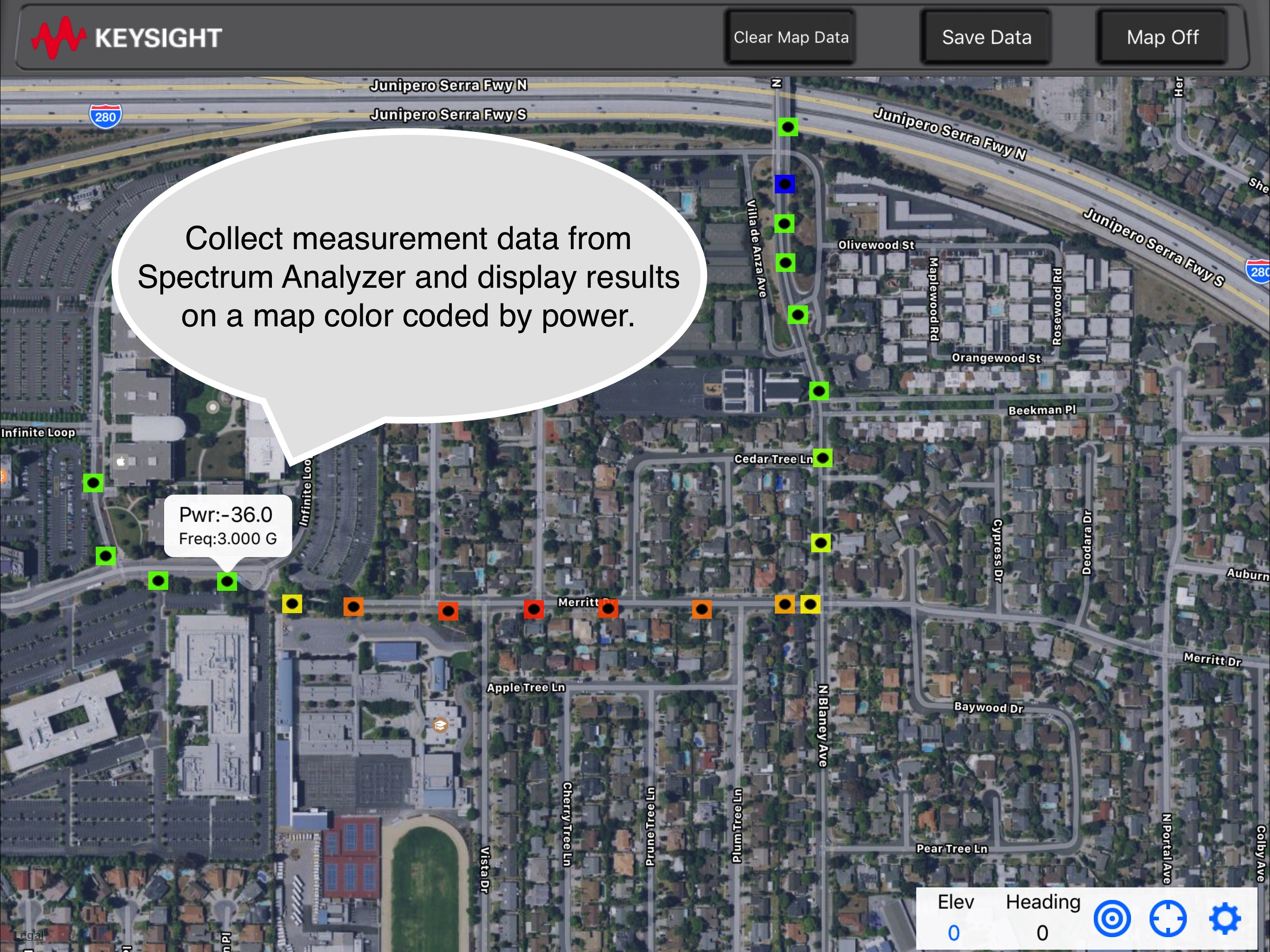The image size is (1270, 952).
Task: Tap the Infinite Loop label at left edge
Action: (x=39, y=432)
